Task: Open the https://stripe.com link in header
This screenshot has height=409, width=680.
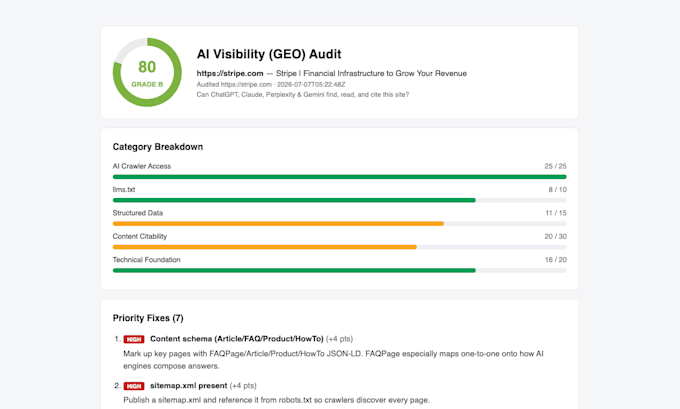Action: tap(230, 73)
